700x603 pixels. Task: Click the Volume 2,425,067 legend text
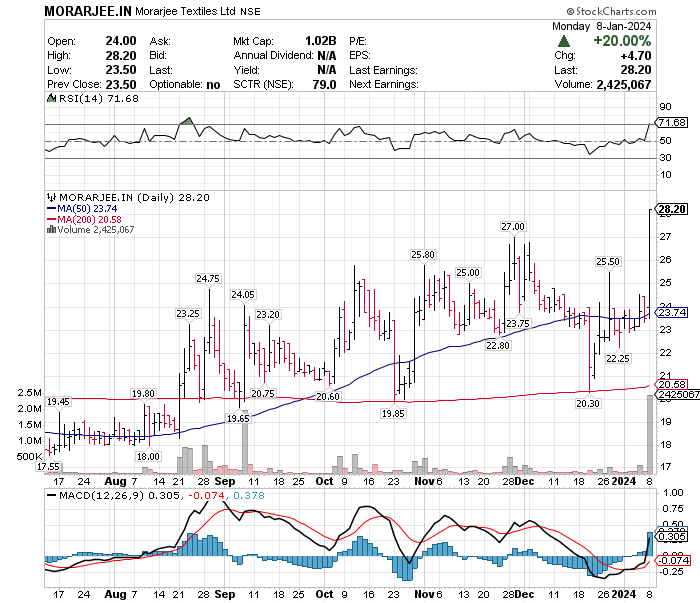[x=96, y=229]
